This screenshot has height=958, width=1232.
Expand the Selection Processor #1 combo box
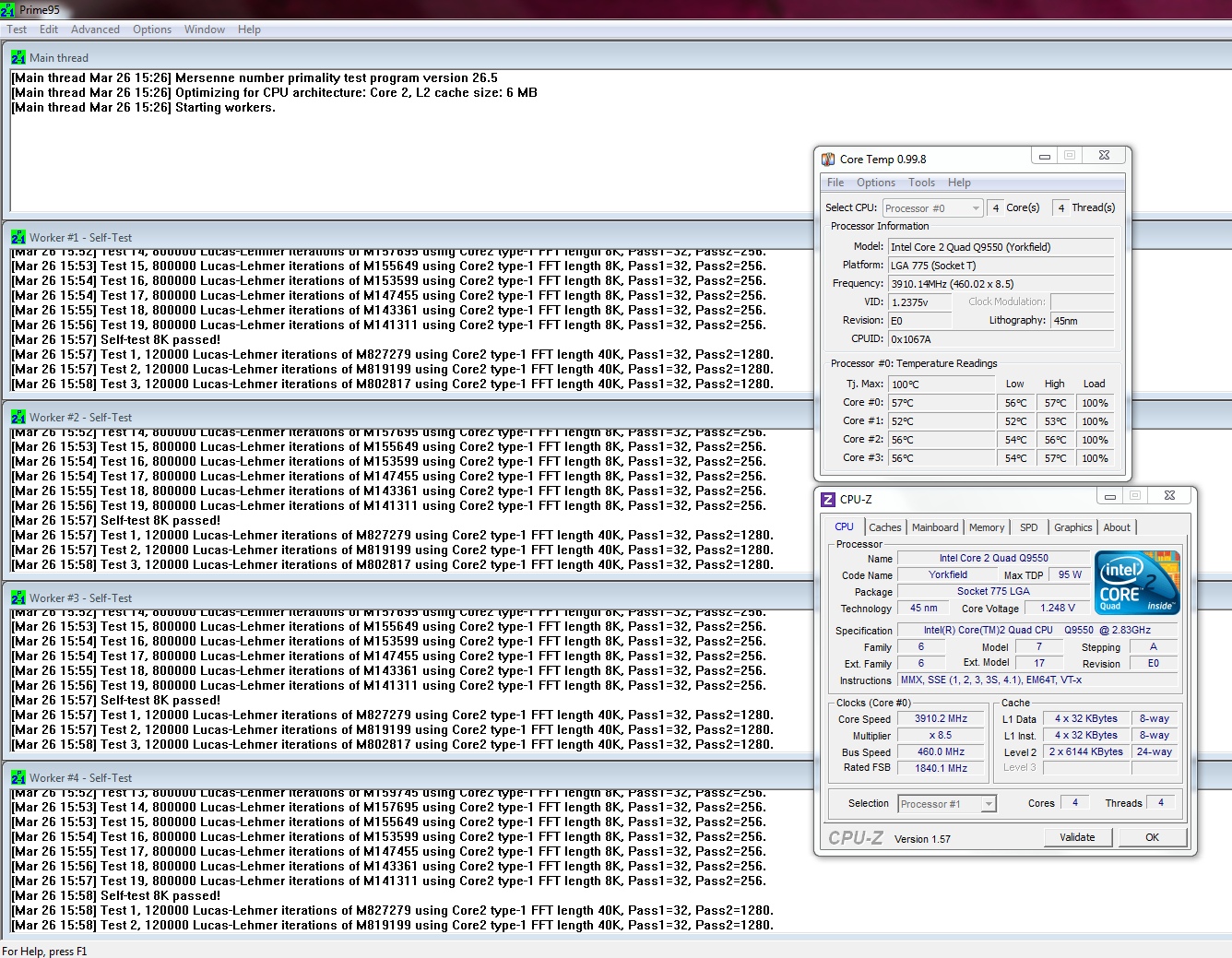click(947, 804)
